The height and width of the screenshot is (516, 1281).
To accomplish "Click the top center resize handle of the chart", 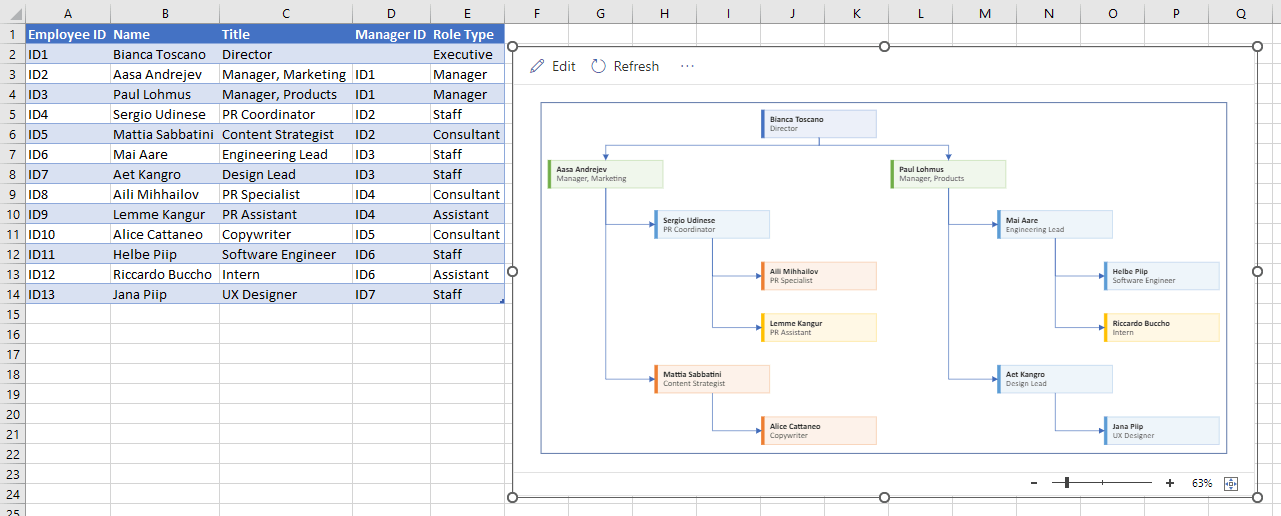I will pos(884,46).
